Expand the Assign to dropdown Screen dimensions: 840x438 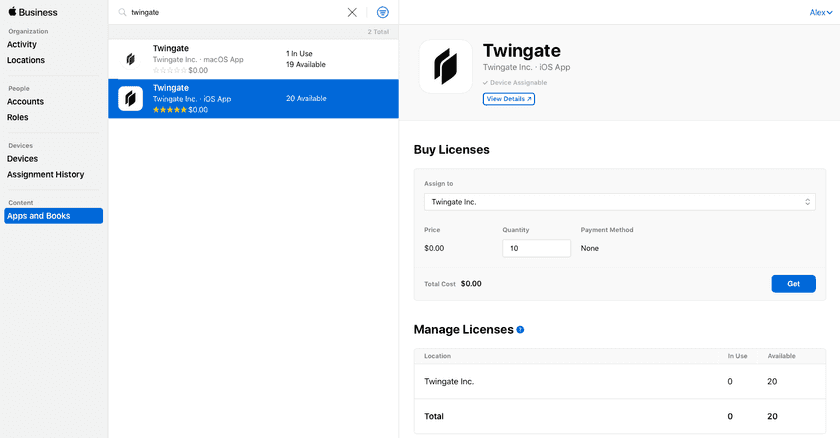(619, 202)
